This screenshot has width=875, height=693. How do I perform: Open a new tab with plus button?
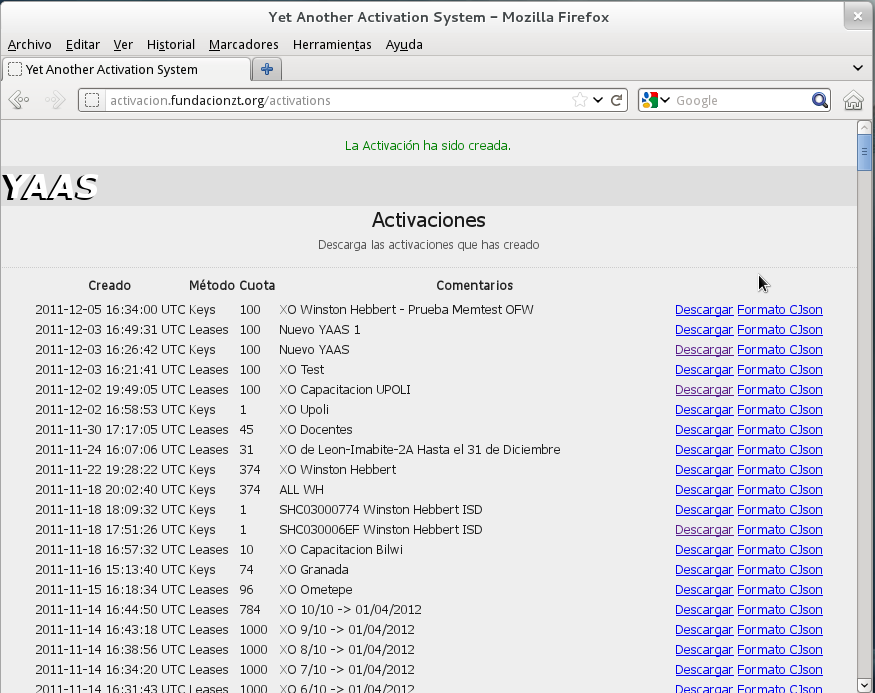point(267,69)
